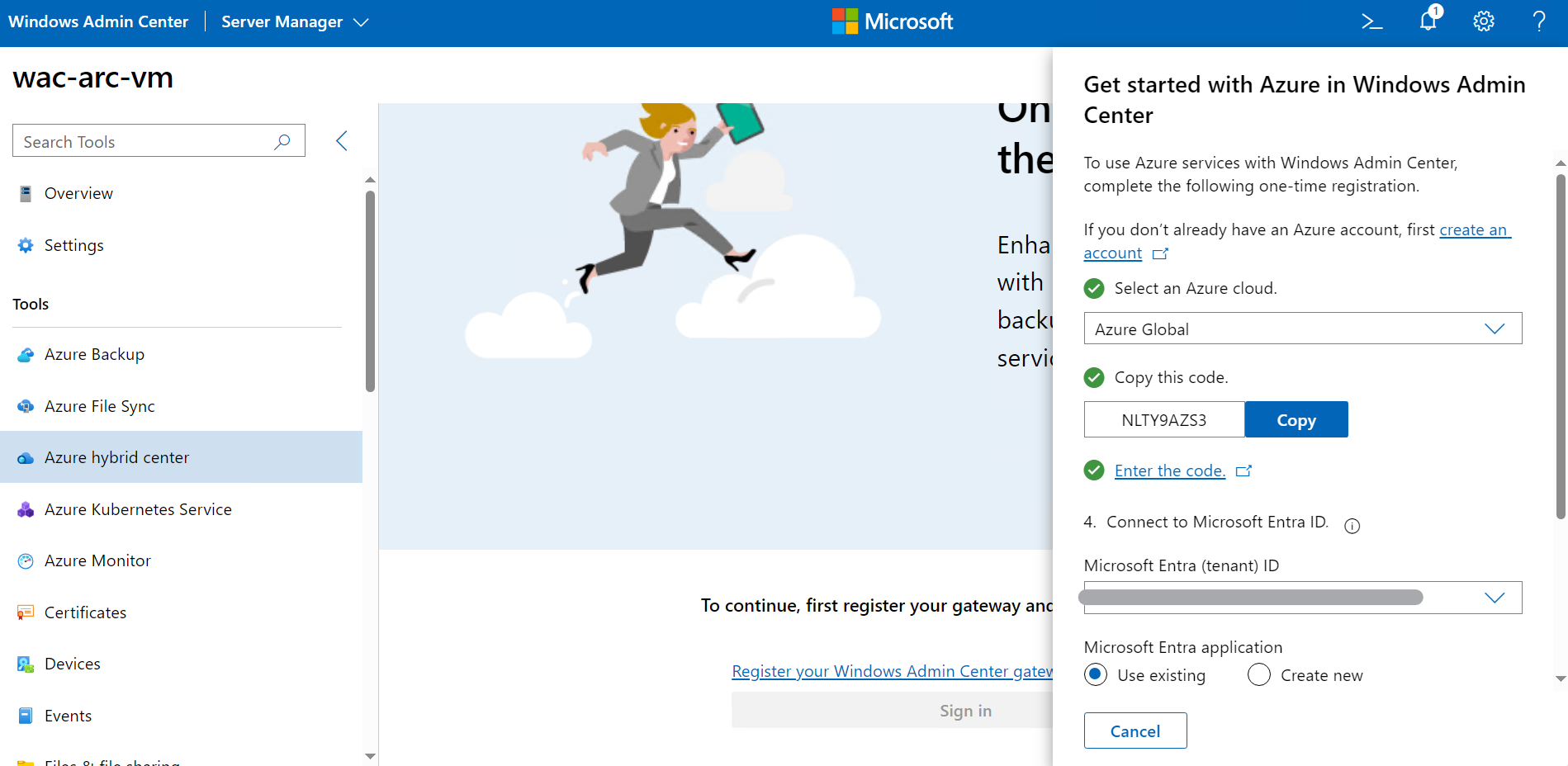
Task: Open the Microsoft Entra tenant ID dropdown
Action: (1303, 598)
